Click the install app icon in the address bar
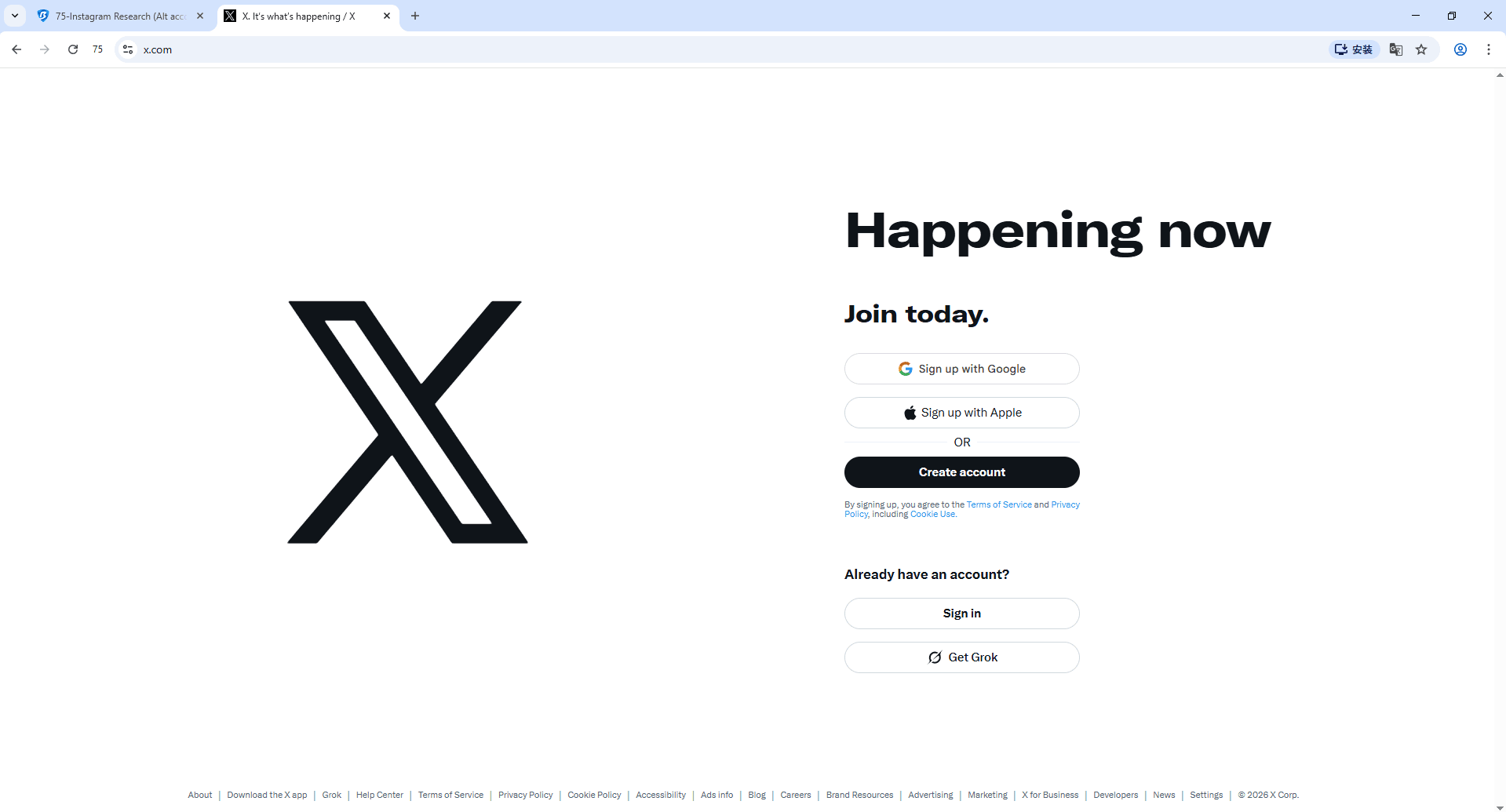Viewport: 1506px width, 812px height. tap(1354, 49)
